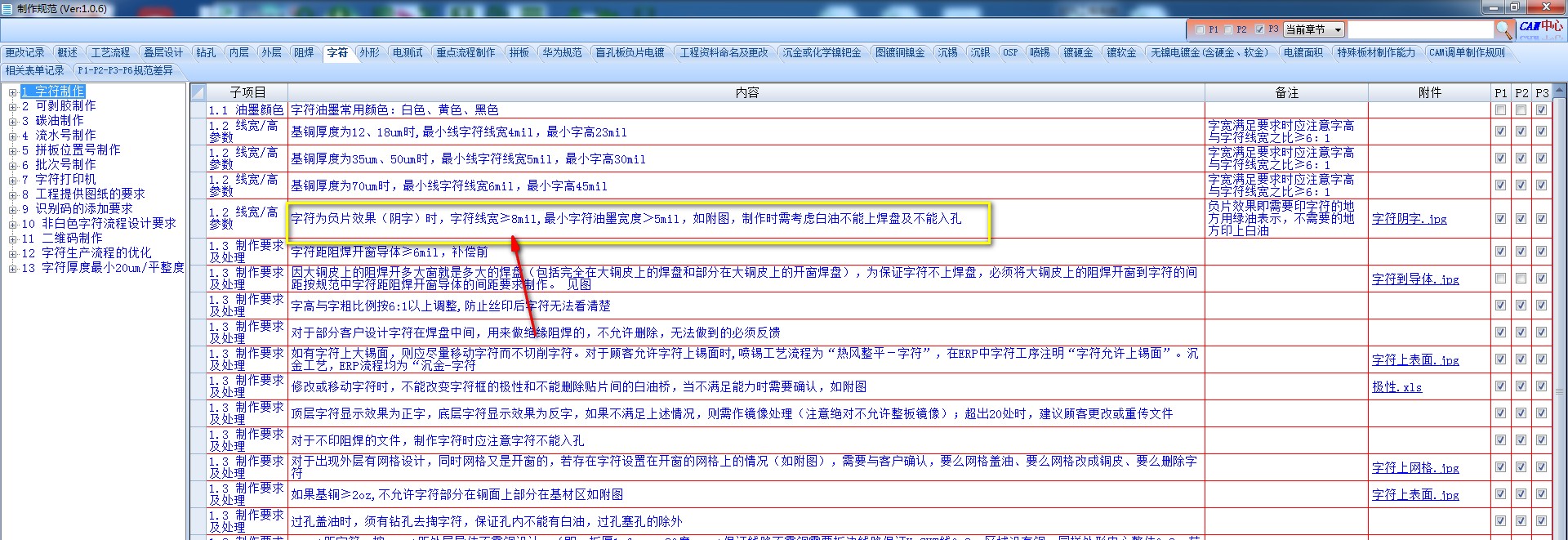The height and width of the screenshot is (540, 1568).
Task: Click the 附件 column header
Action: coord(1429,92)
